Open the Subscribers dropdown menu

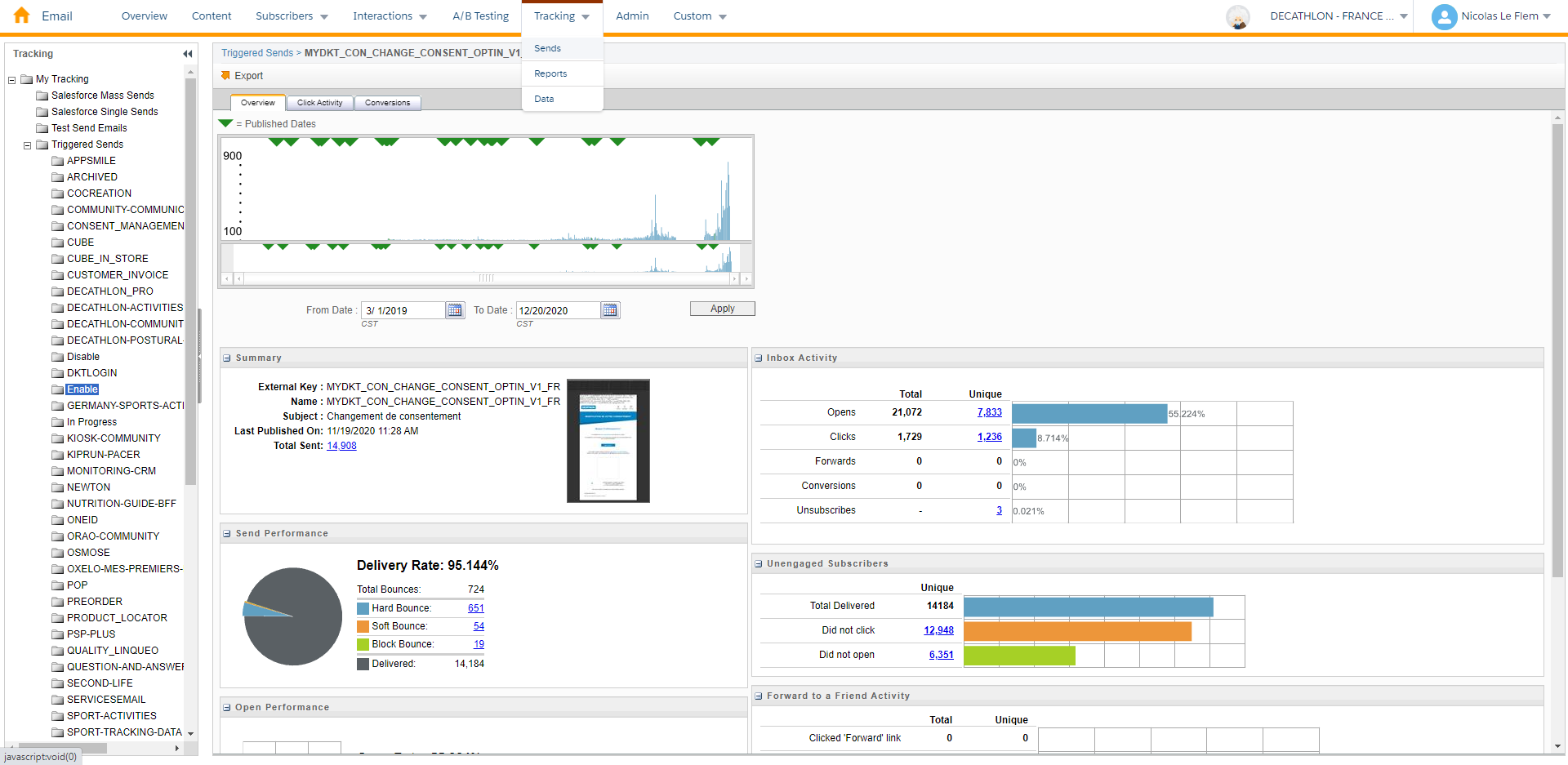click(292, 16)
